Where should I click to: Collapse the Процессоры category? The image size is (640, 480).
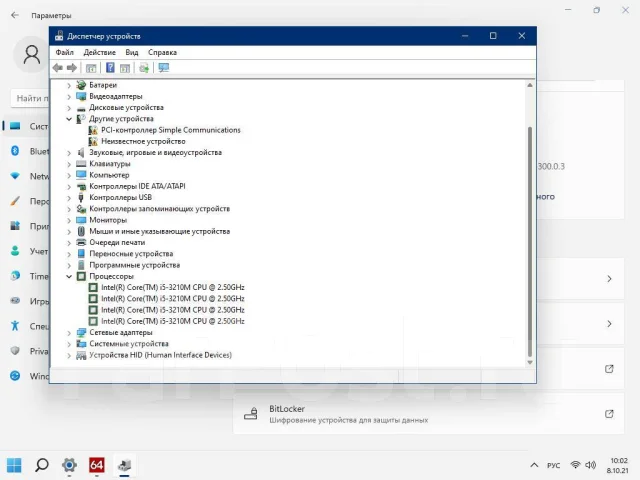(x=69, y=277)
